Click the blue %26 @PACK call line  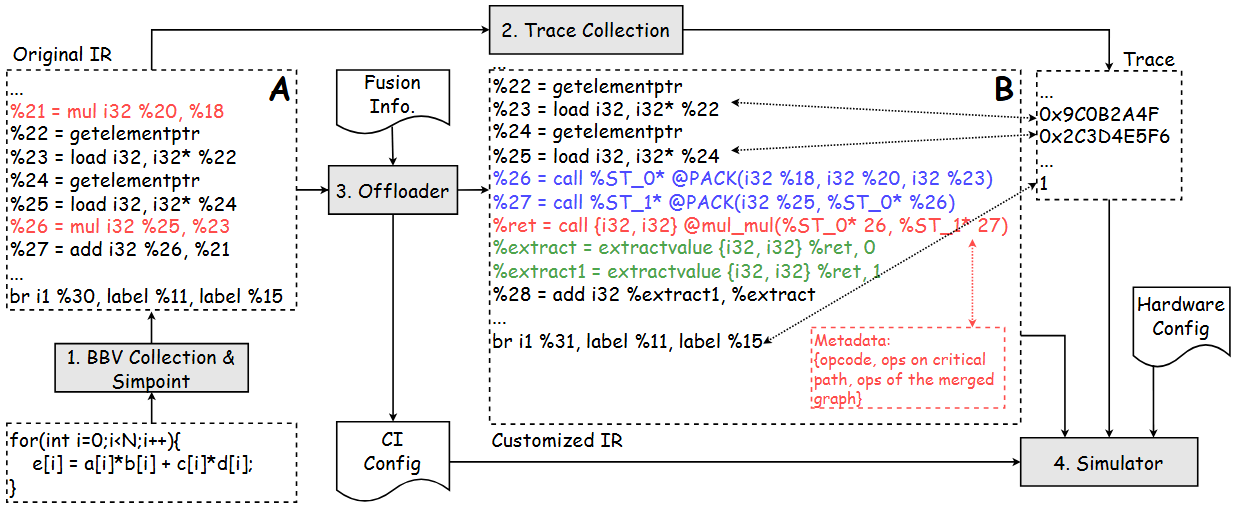tap(741, 179)
